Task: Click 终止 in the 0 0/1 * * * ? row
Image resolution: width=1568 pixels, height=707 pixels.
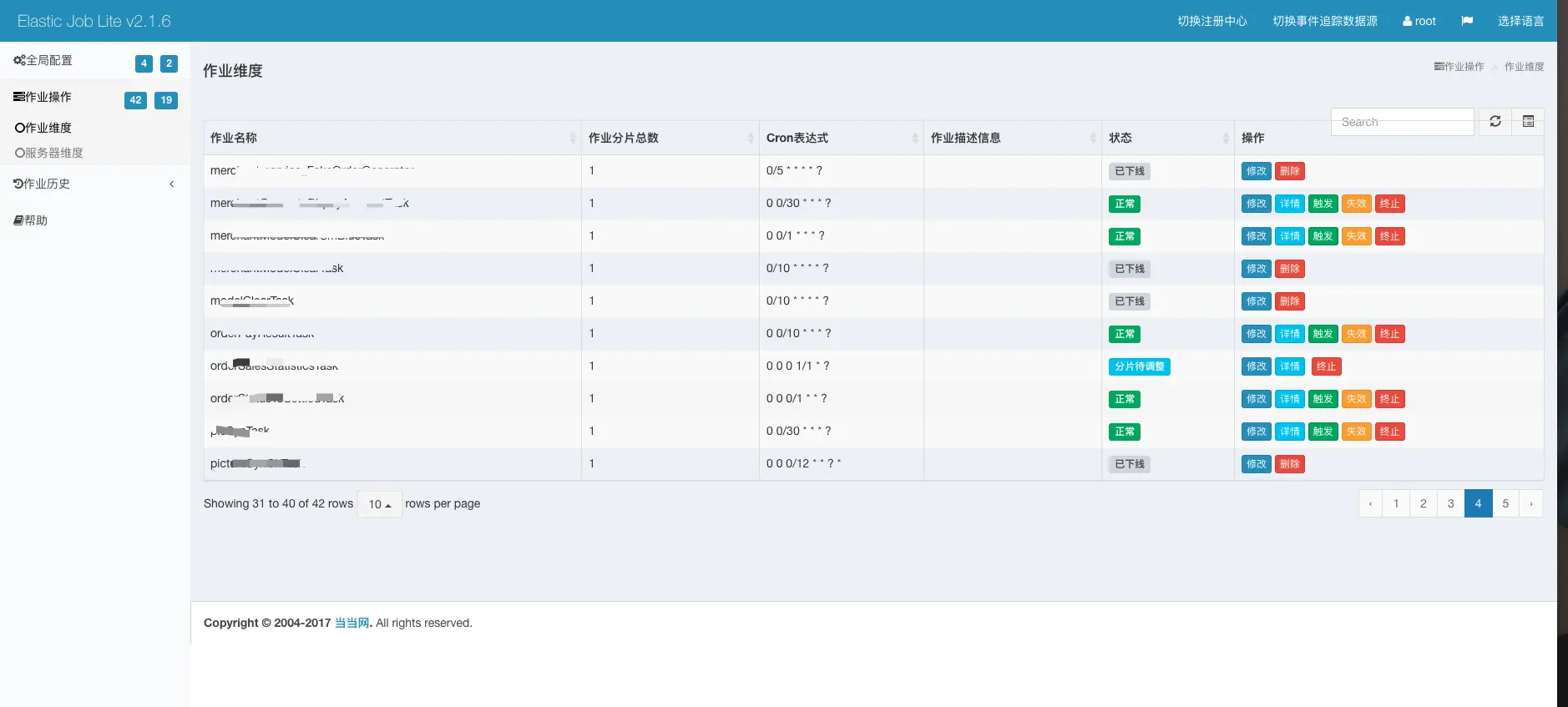Action: click(1389, 236)
